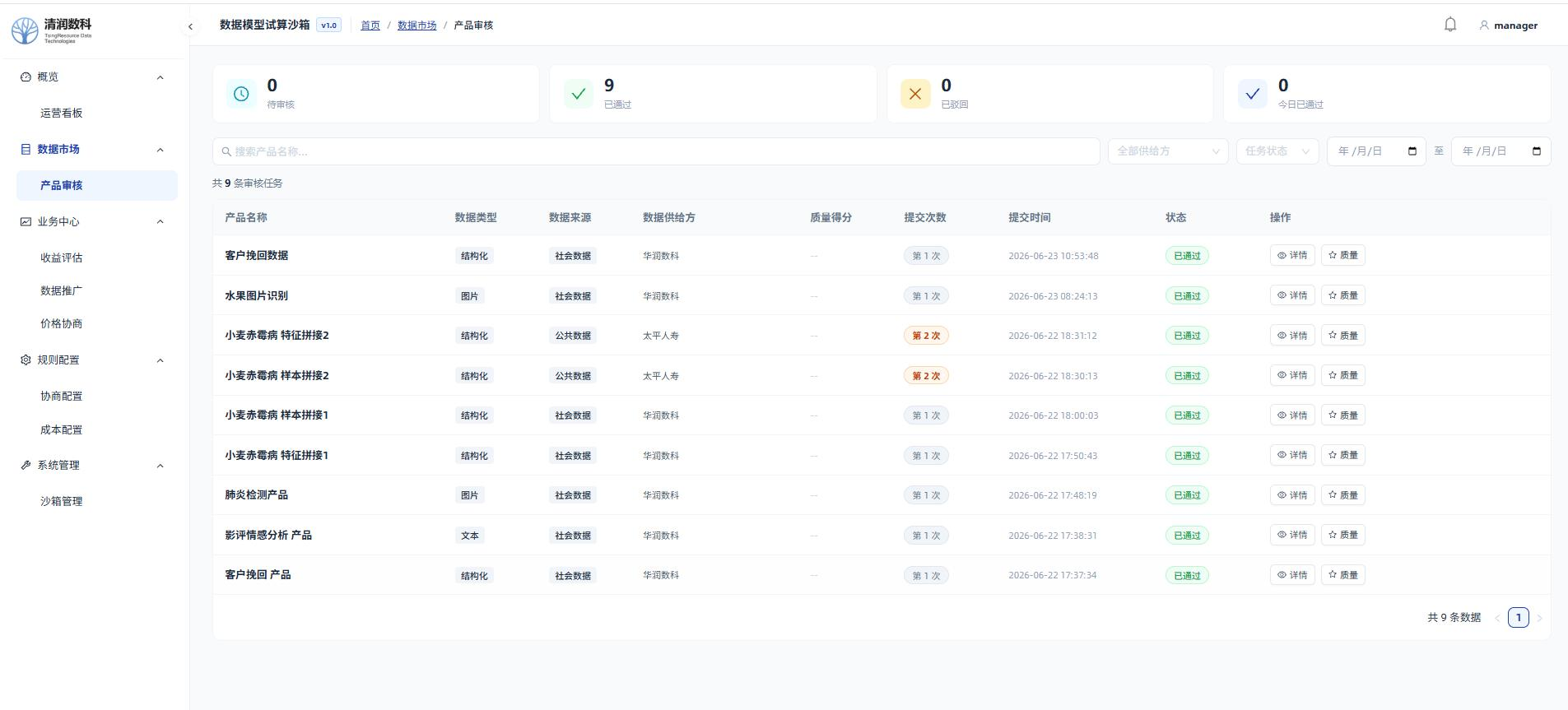Open 质量 for 客户挽回 产品
The image size is (1568, 710).
point(1343,574)
